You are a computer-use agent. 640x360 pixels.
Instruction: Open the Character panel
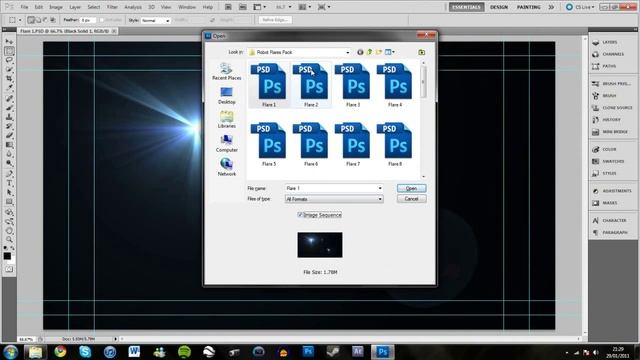pyautogui.click(x=614, y=220)
